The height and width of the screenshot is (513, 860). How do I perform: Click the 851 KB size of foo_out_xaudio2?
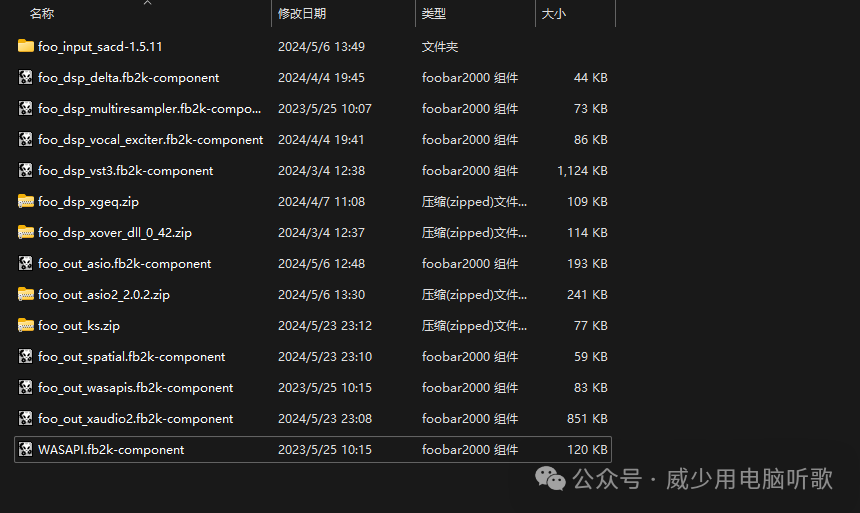pos(587,418)
